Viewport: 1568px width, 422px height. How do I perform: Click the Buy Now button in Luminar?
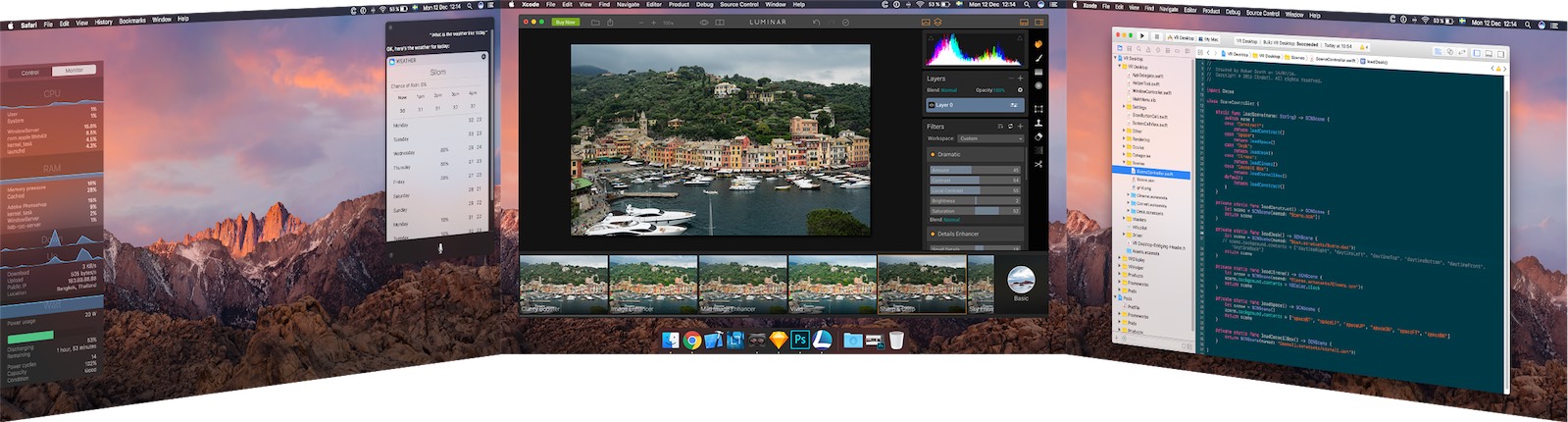565,22
